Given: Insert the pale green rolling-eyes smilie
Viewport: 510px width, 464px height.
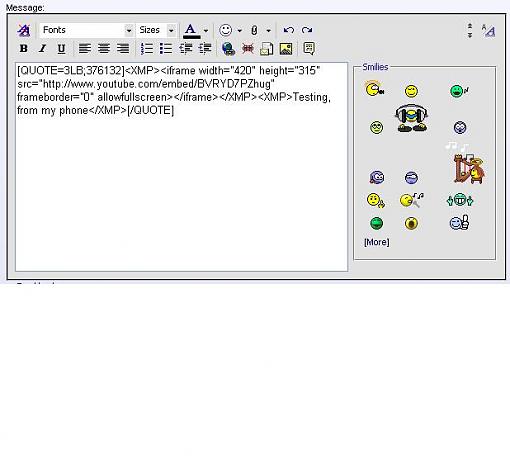Looking at the screenshot, I should (377, 127).
